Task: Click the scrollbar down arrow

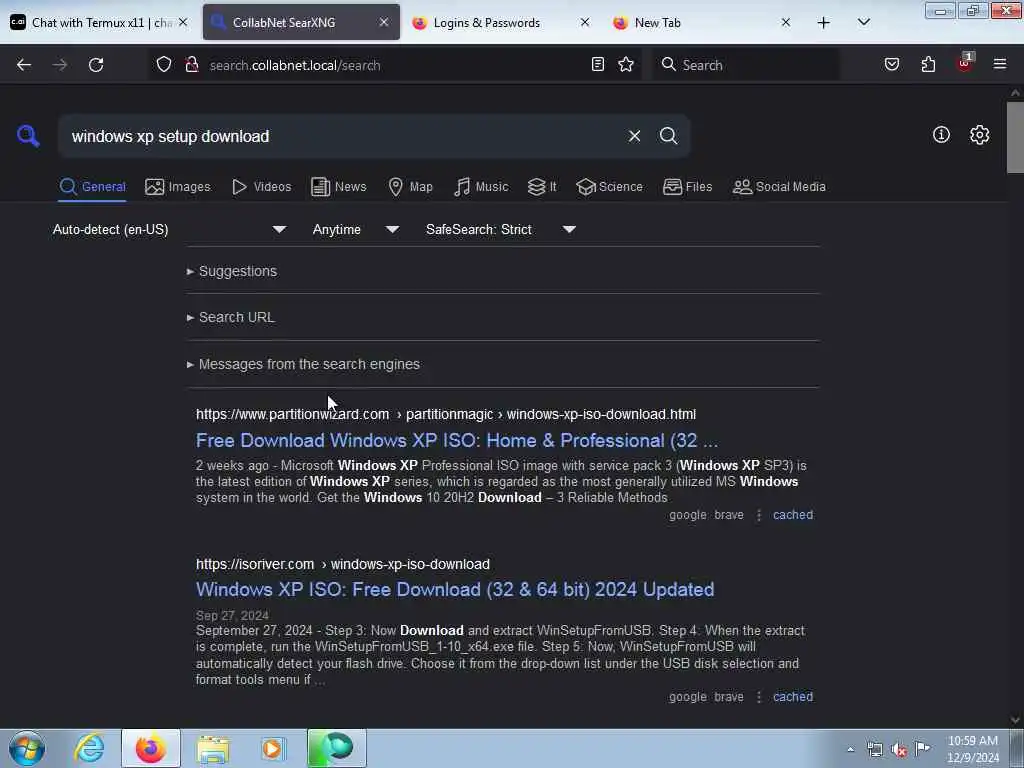Action: pos(1015,720)
